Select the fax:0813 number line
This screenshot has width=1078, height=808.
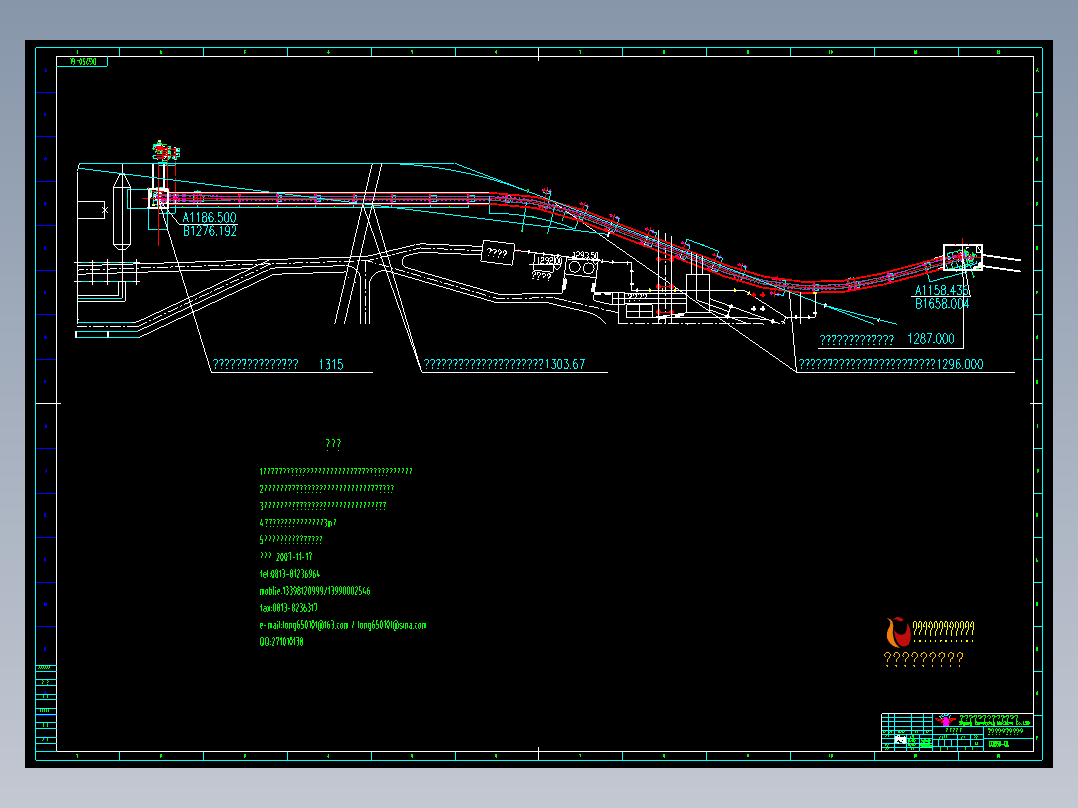point(288,608)
